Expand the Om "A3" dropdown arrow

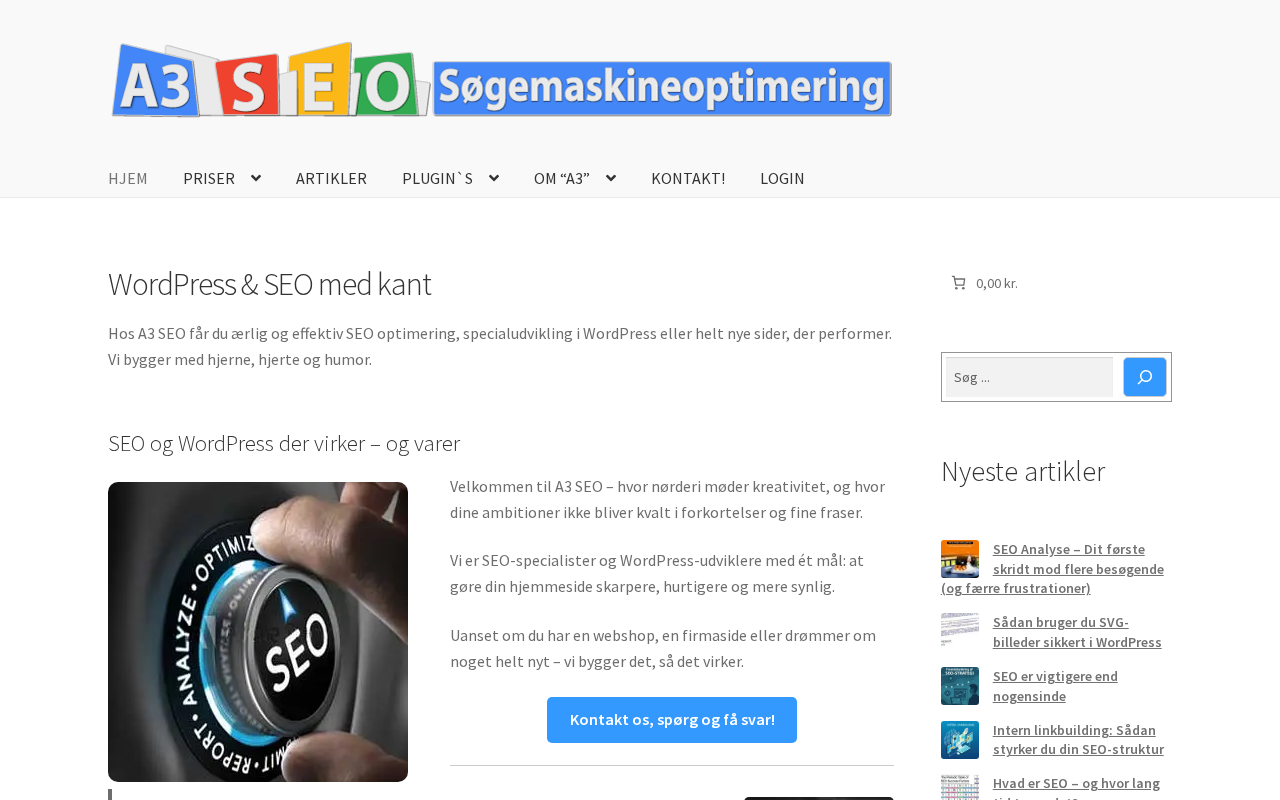[x=610, y=178]
